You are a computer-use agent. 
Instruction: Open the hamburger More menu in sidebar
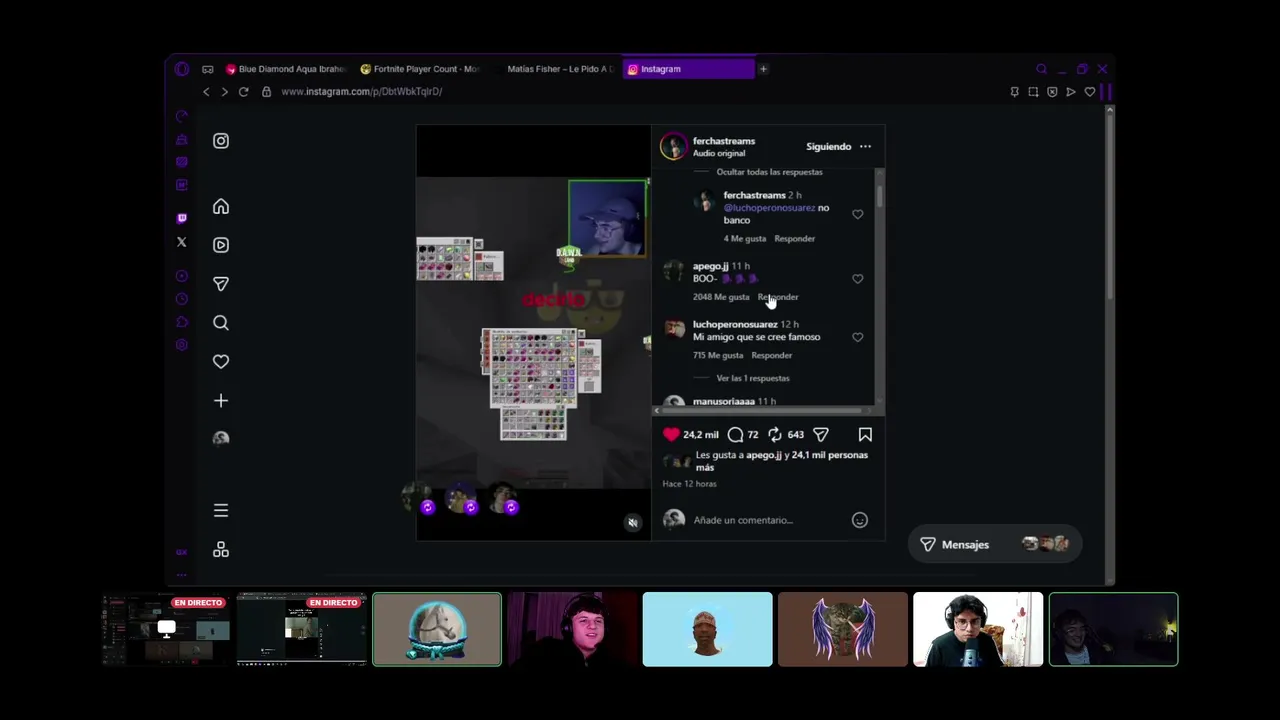221,510
